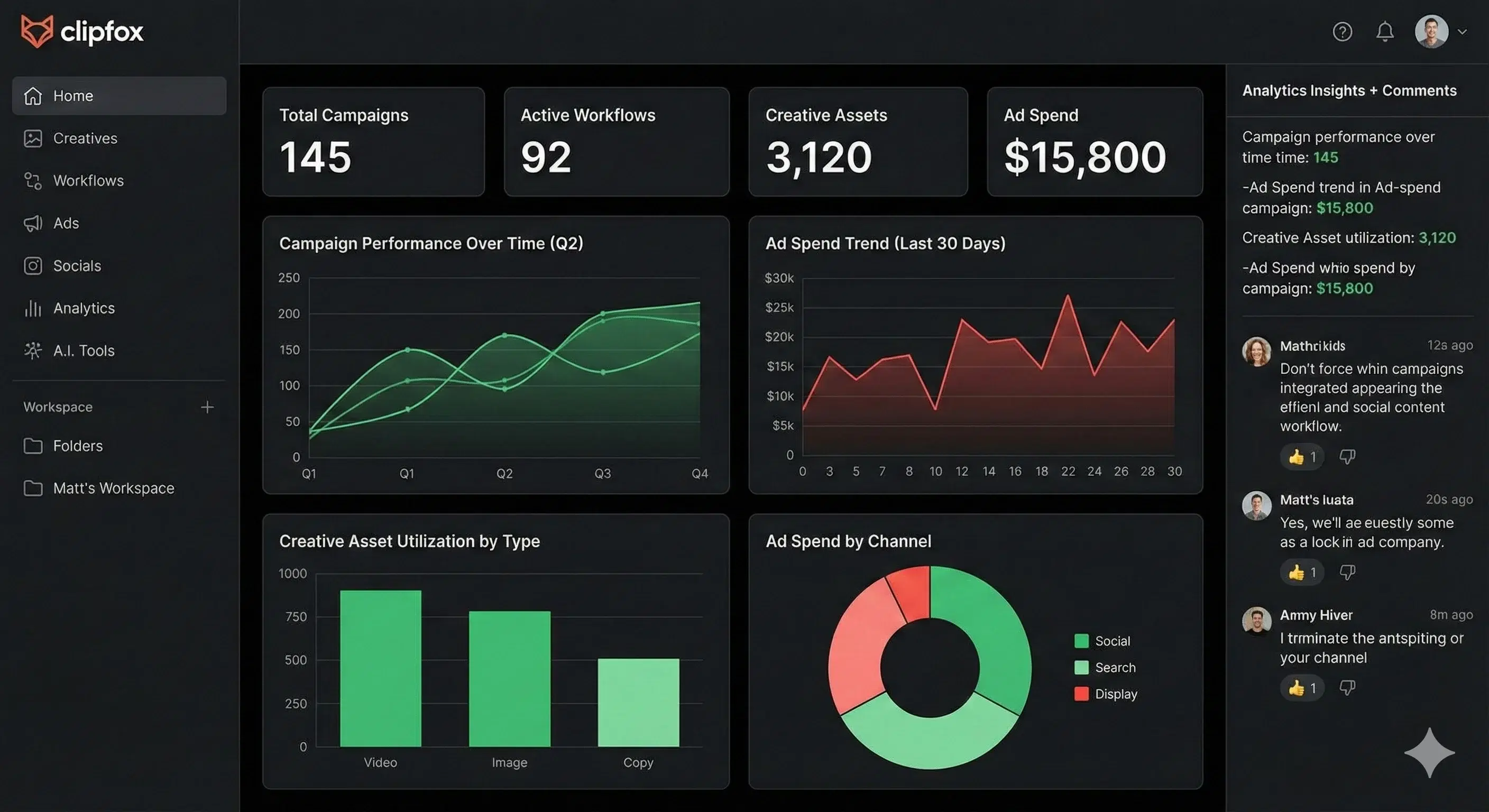Open the Ads megaphone icon
1489x812 pixels.
tap(33, 224)
